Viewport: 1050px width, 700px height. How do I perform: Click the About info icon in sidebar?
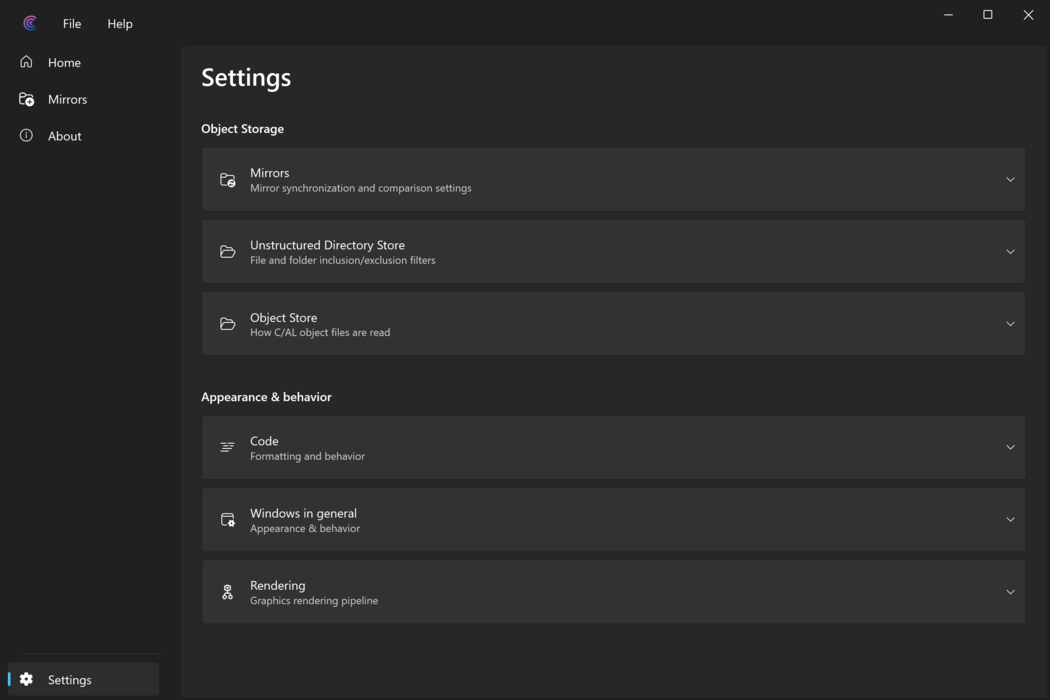pyautogui.click(x=26, y=135)
